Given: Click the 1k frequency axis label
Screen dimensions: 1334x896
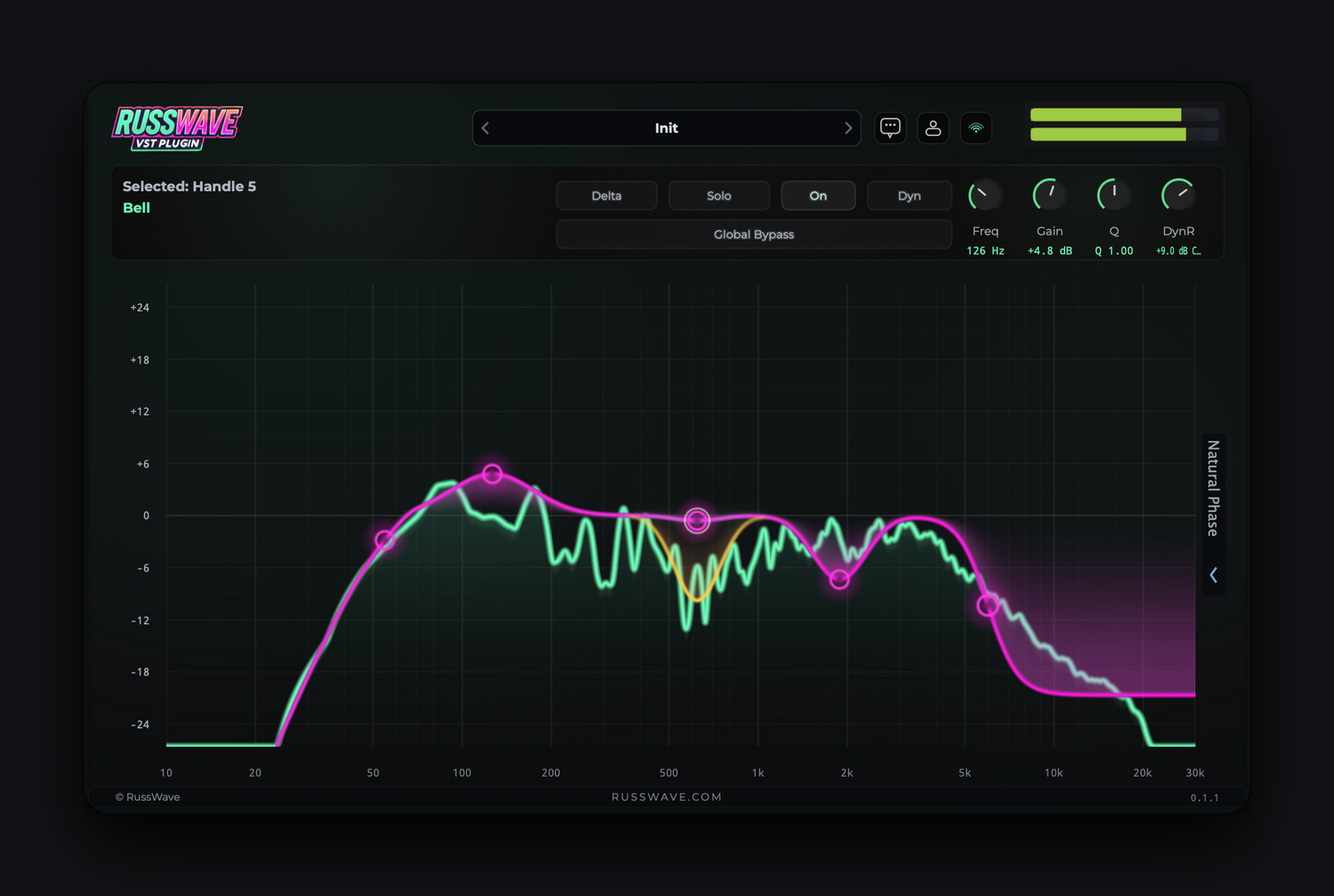Looking at the screenshot, I should coord(758,772).
